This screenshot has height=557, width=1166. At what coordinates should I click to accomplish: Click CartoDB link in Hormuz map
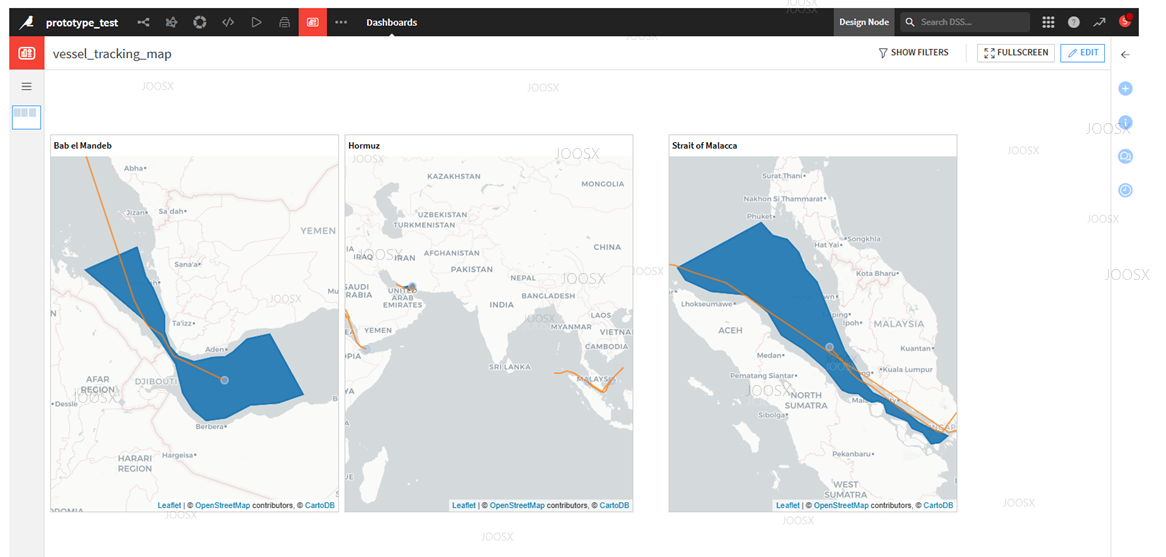[x=614, y=506]
